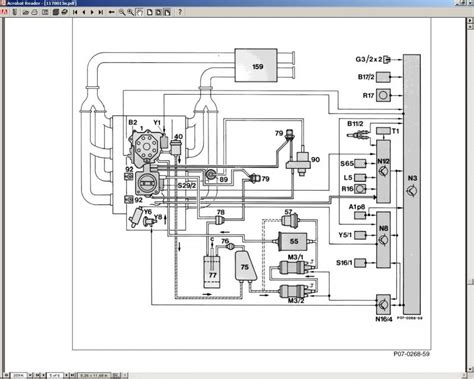
Task: Click the open file folder icon
Action: point(26,12)
